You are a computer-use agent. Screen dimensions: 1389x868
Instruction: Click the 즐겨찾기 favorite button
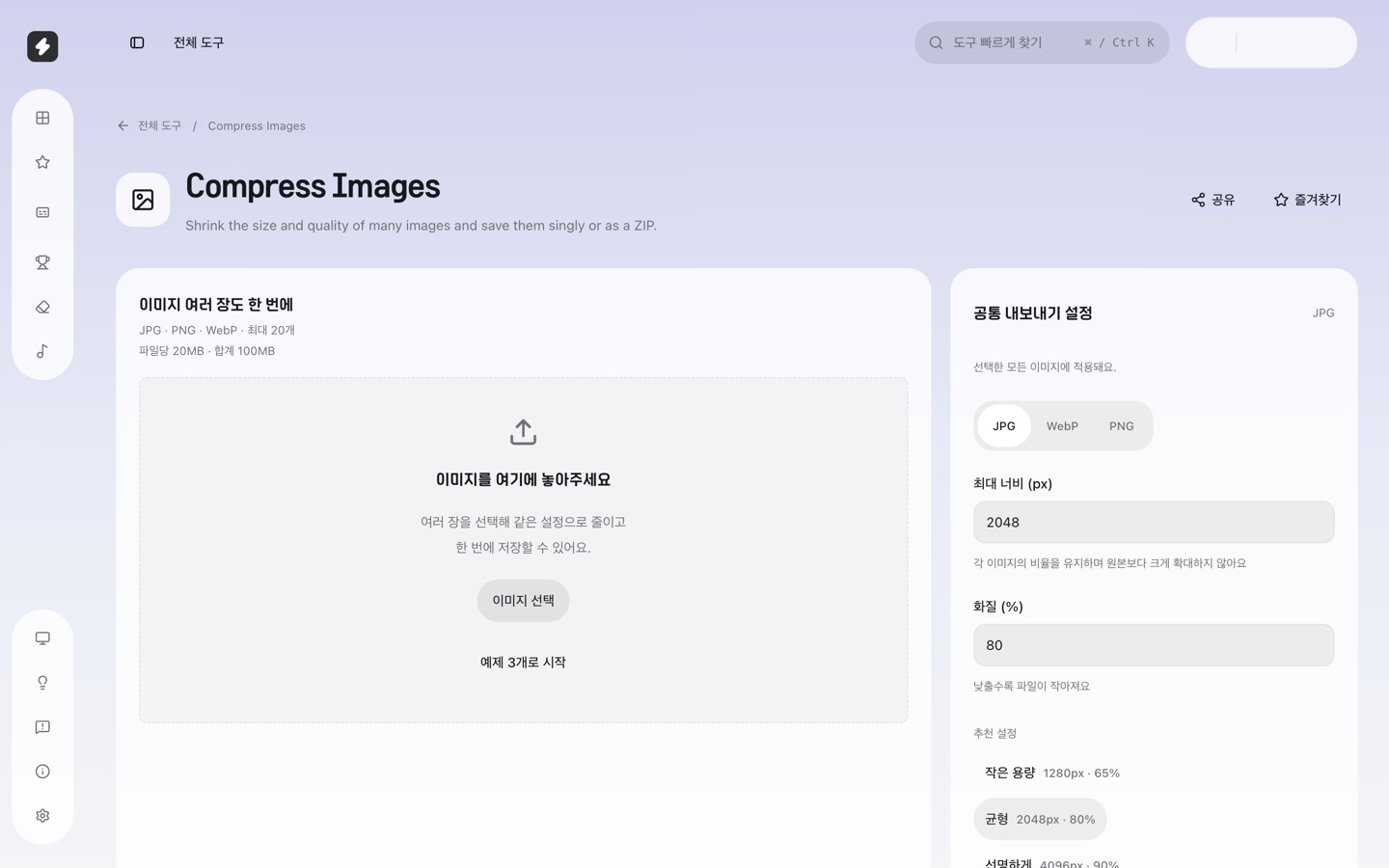1307,200
